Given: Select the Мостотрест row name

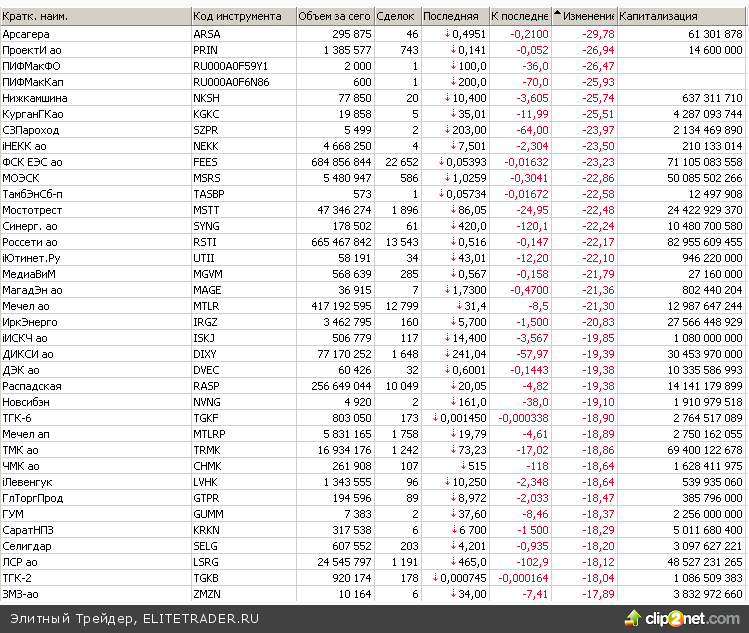Looking at the screenshot, I should 32,210.
